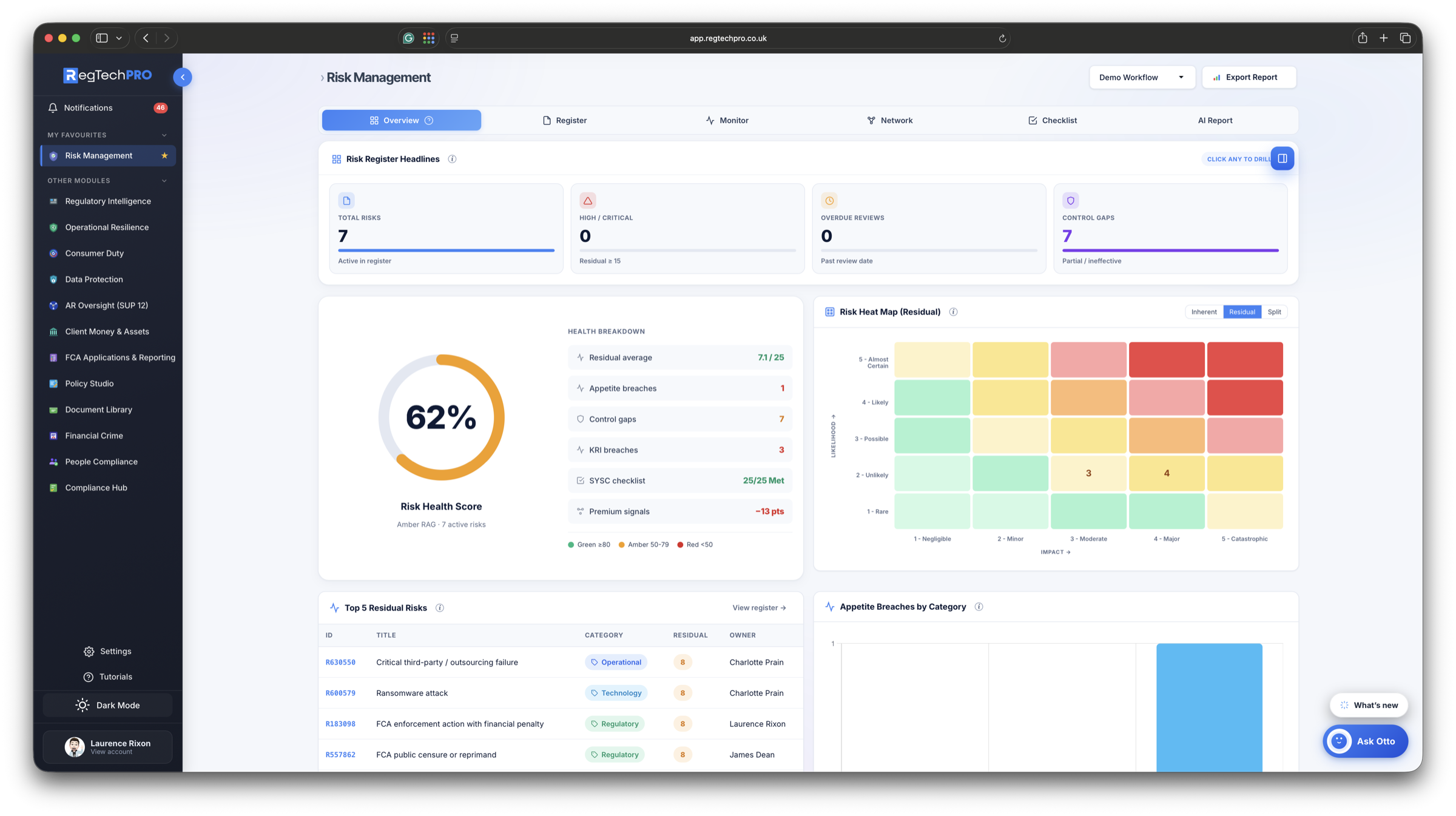
Task: Collapse the sidebar with blue arrow button
Action: pyautogui.click(x=183, y=77)
